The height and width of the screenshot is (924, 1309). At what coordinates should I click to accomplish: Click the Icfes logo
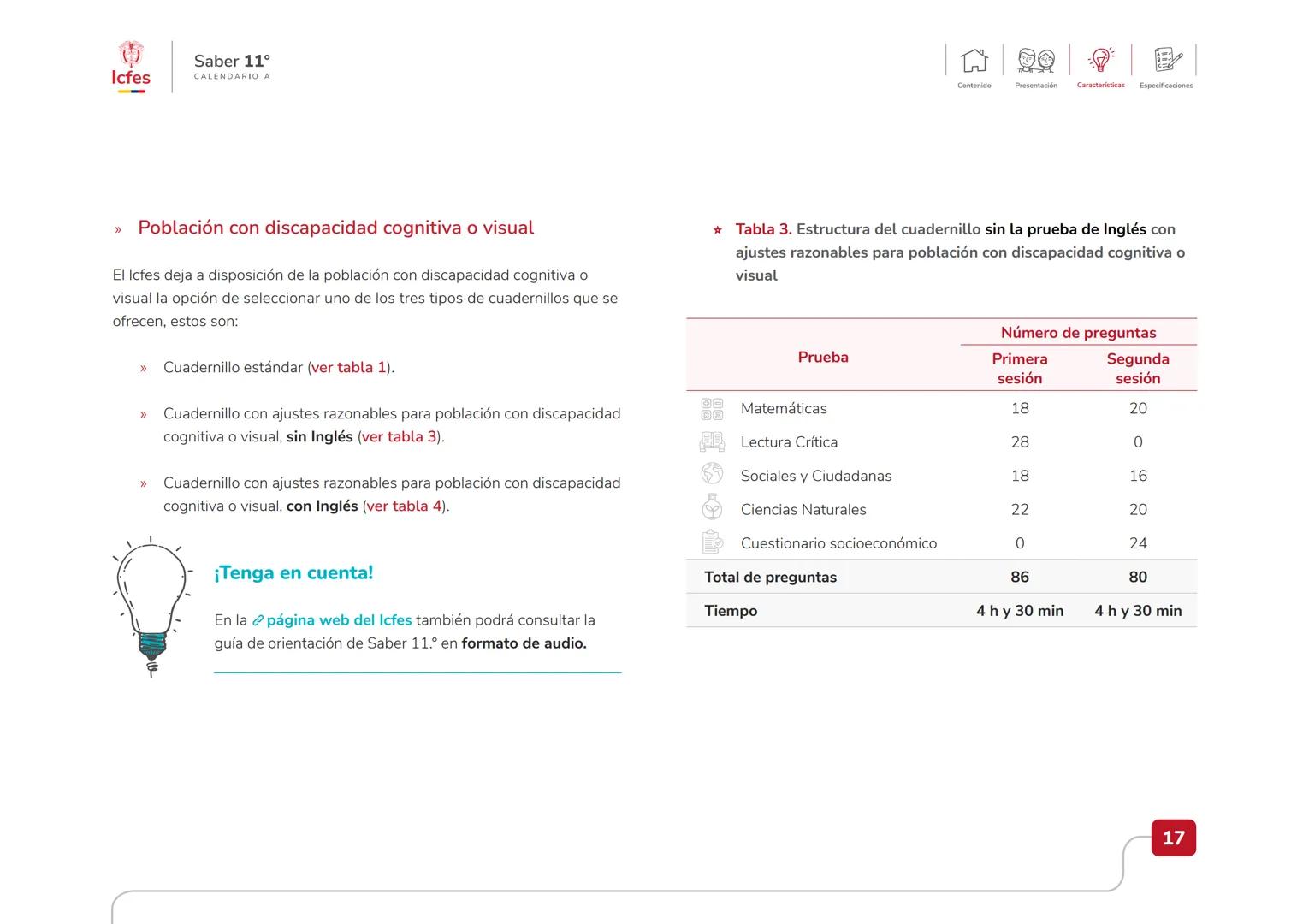click(x=131, y=67)
